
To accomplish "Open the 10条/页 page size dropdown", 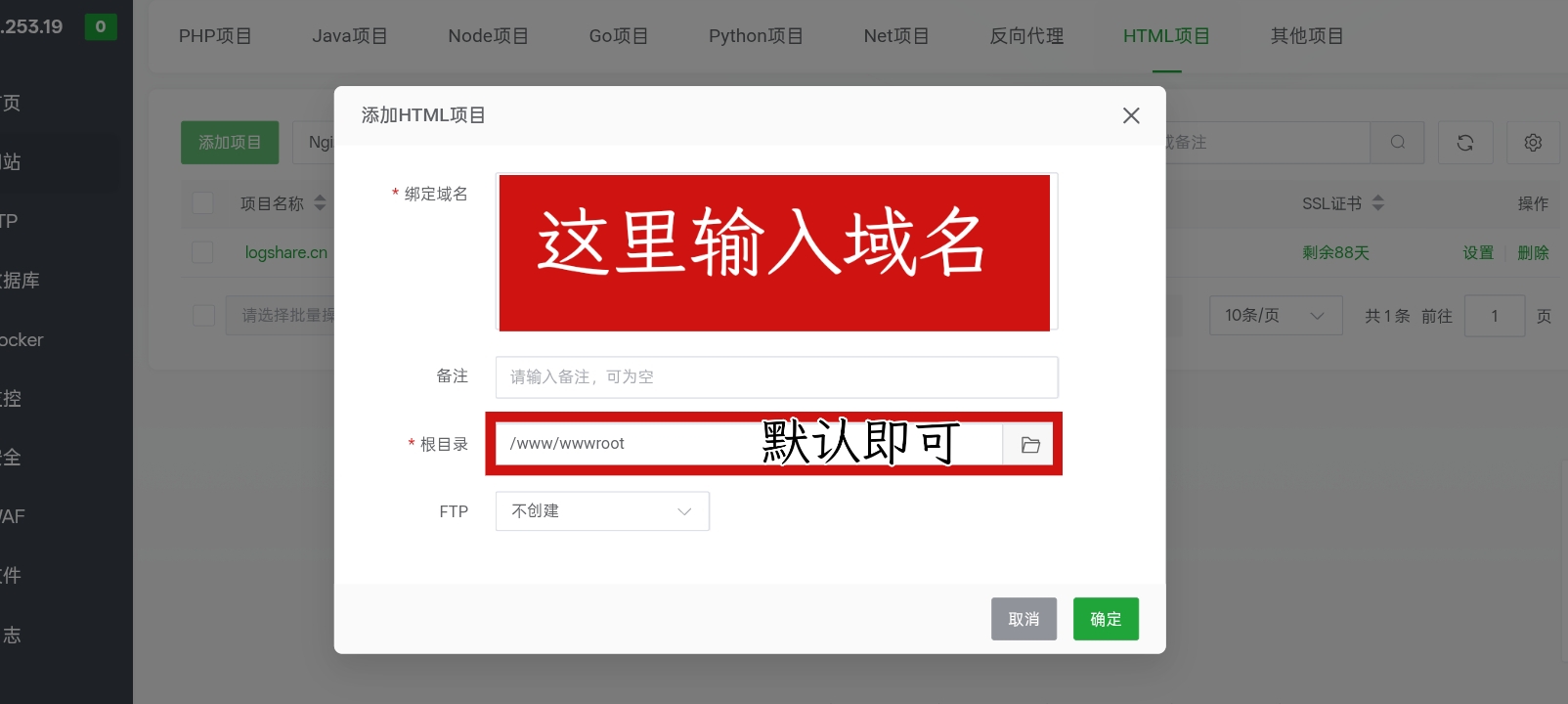I will [x=1275, y=316].
